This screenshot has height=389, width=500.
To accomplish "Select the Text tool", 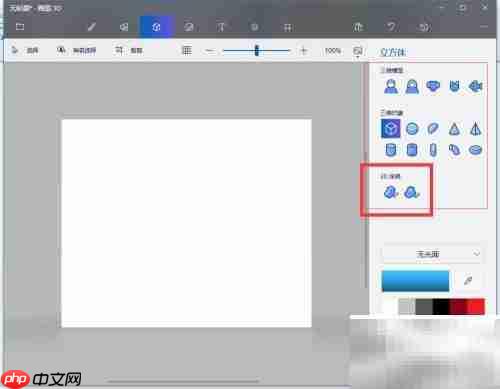I will (x=221, y=27).
